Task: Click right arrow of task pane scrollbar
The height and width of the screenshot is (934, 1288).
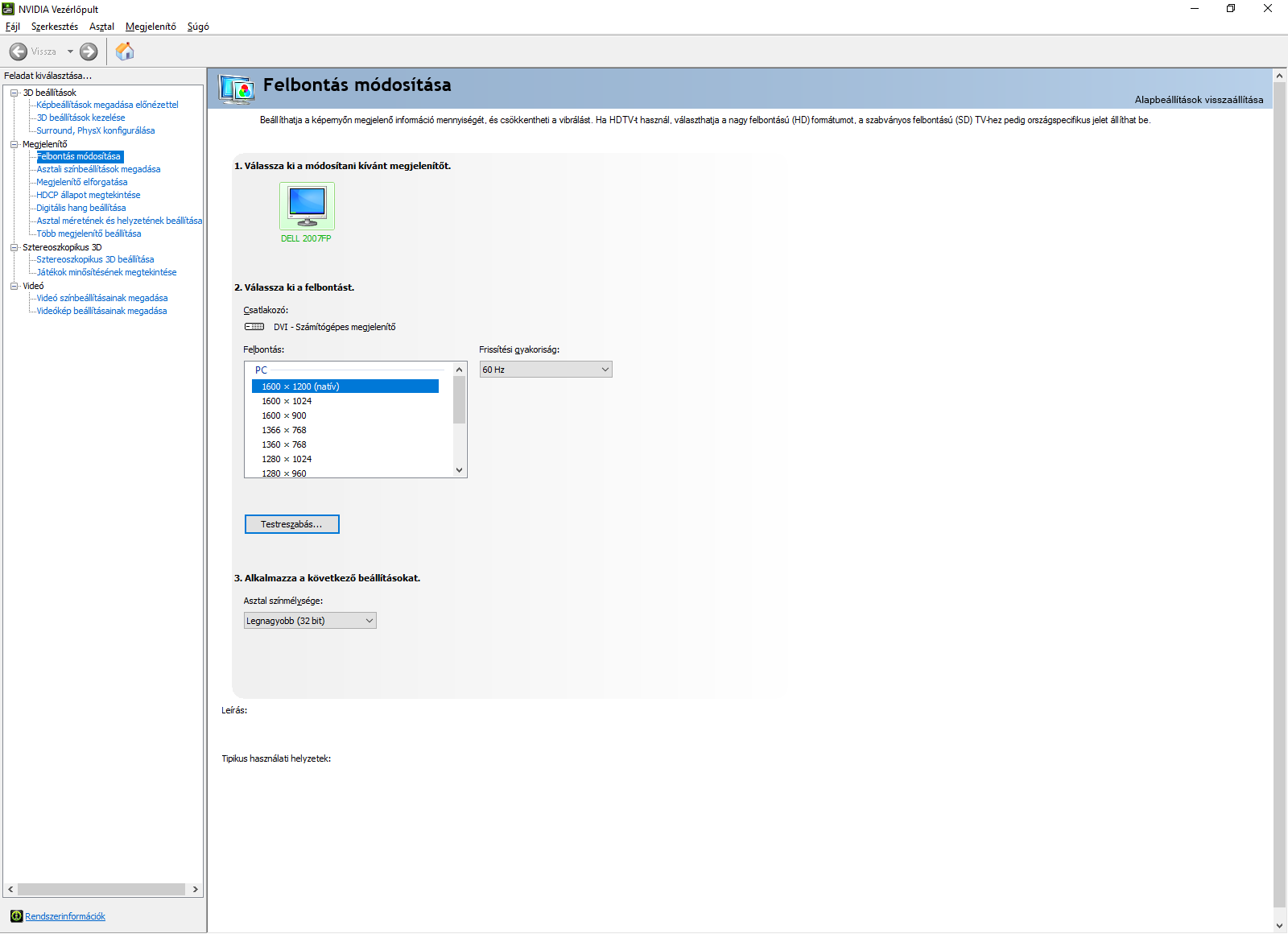Action: pos(196,890)
